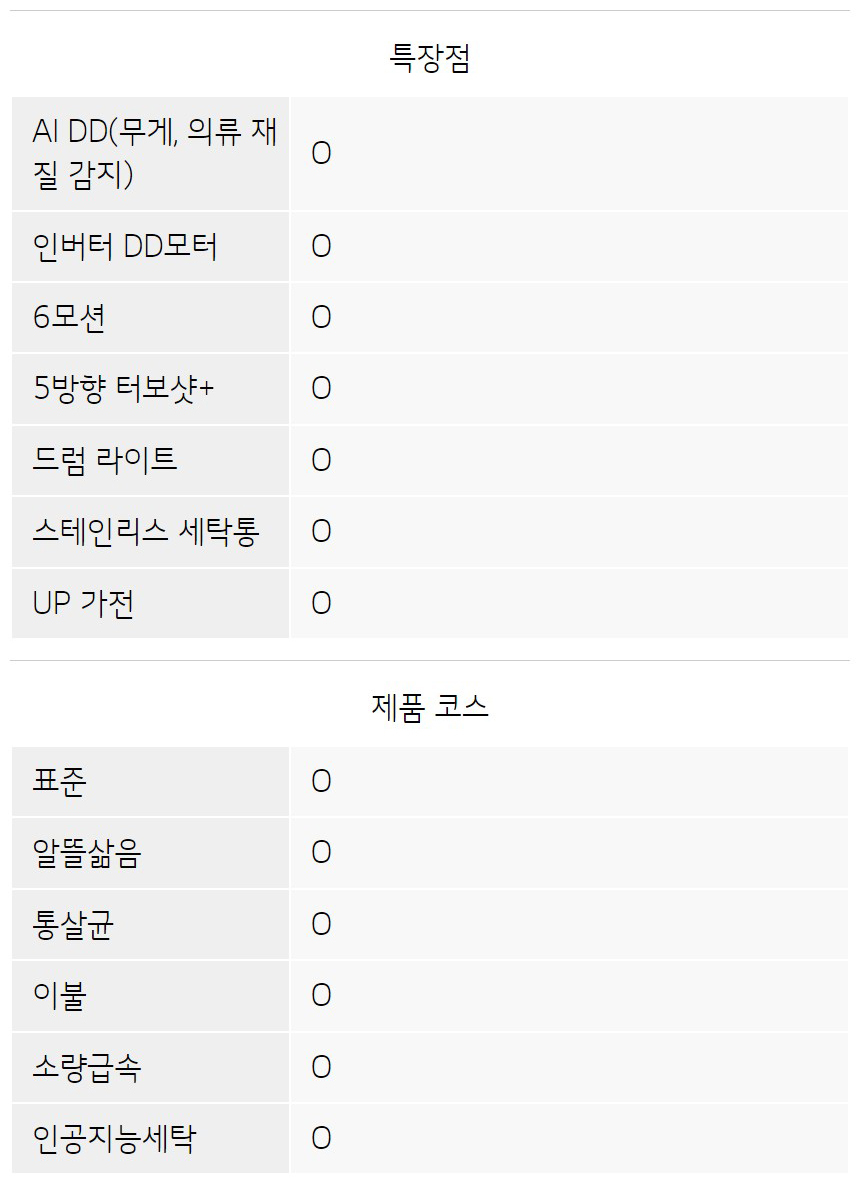Select the 알뜰삶음 course label

pyautogui.click(x=87, y=853)
